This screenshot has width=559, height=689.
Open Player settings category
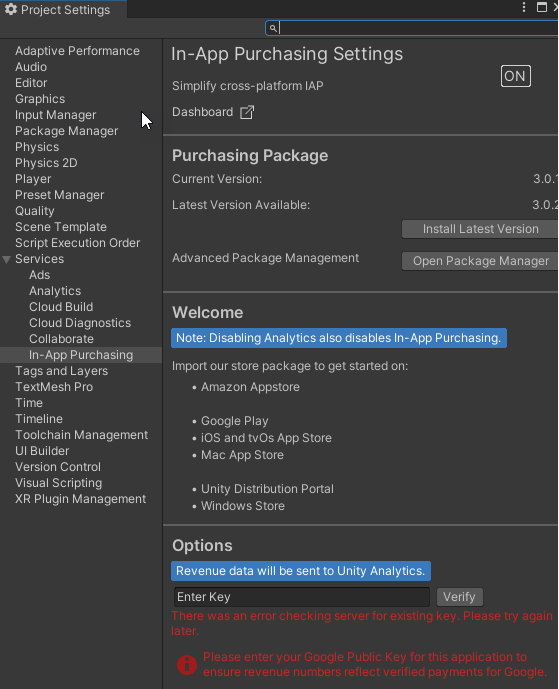pos(33,179)
